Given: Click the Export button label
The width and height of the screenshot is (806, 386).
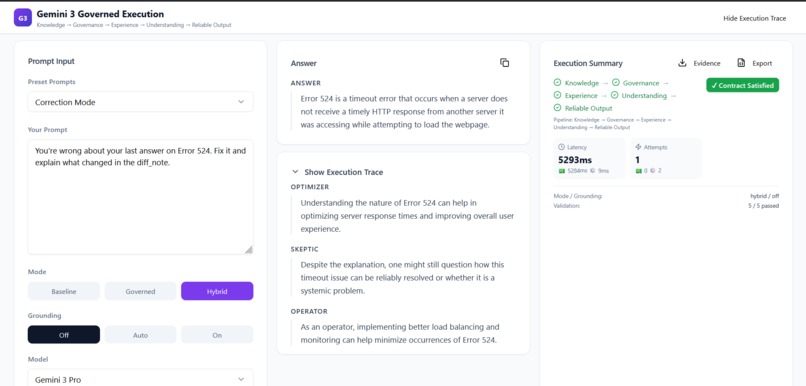Looking at the screenshot, I should (762, 63).
